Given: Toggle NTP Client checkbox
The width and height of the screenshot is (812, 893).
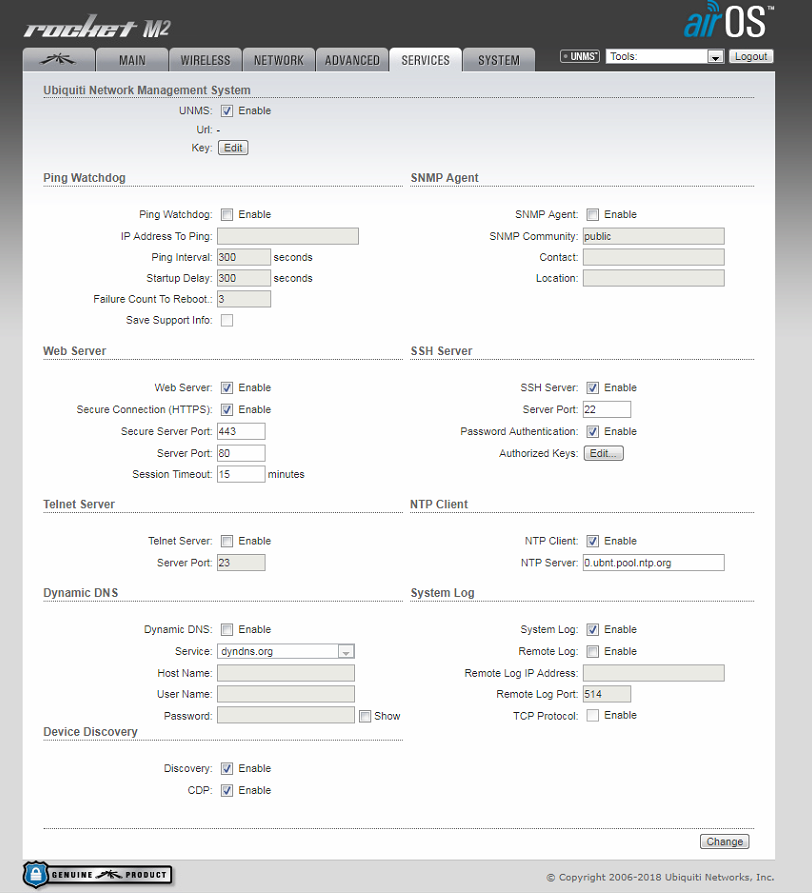Looking at the screenshot, I should pos(593,541).
